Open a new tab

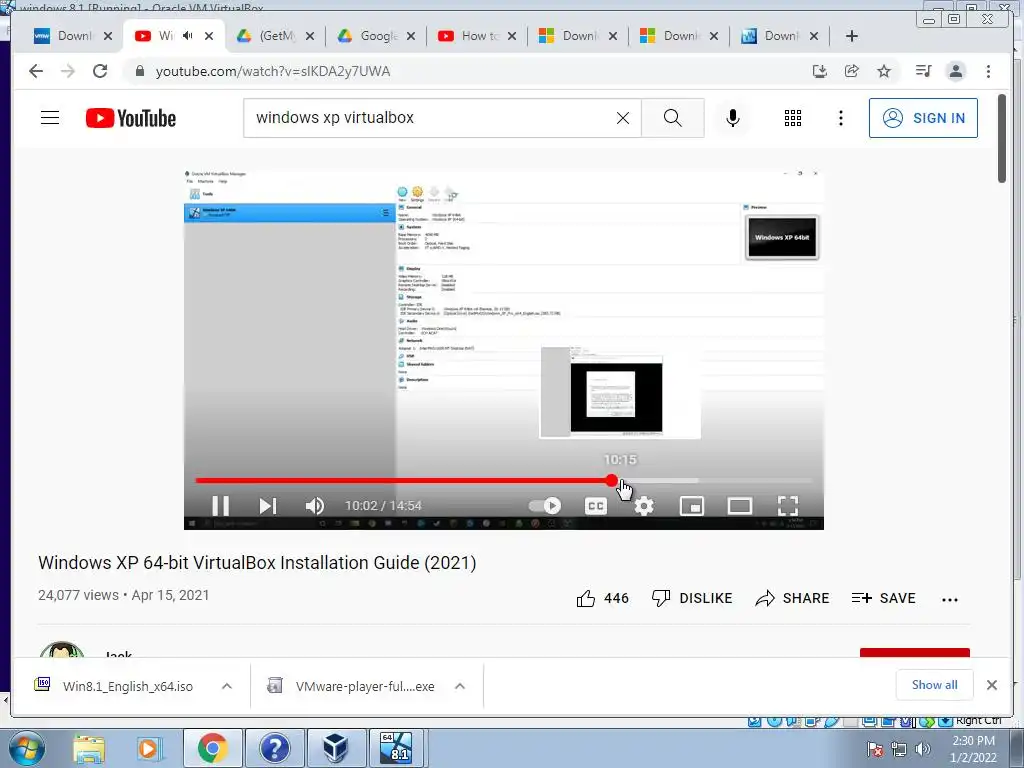(x=852, y=36)
